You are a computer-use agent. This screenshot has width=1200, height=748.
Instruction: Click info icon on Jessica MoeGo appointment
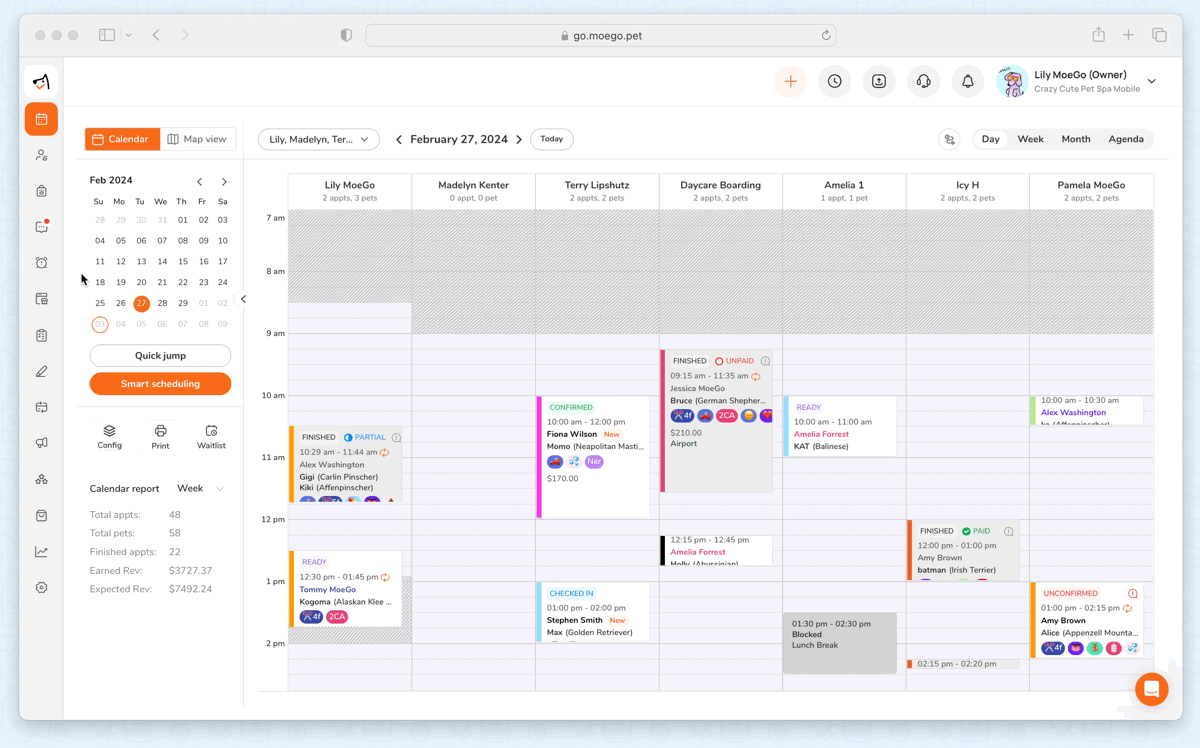(765, 361)
